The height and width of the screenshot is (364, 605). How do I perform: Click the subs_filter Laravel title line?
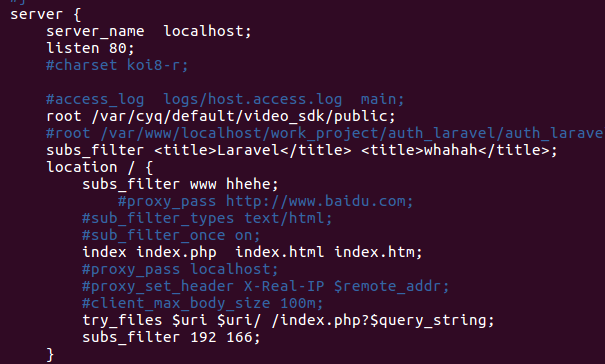(x=302, y=150)
